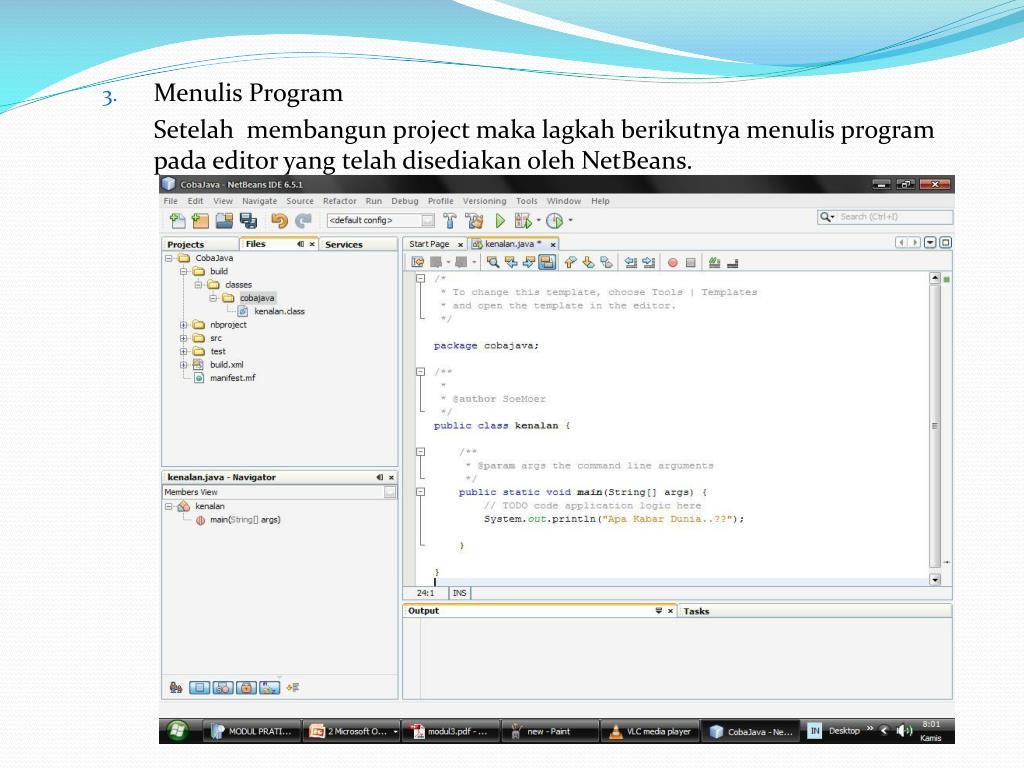This screenshot has width=1024, height=768.
Task: Click the Search (Ctrl+I) field
Action: [885, 217]
